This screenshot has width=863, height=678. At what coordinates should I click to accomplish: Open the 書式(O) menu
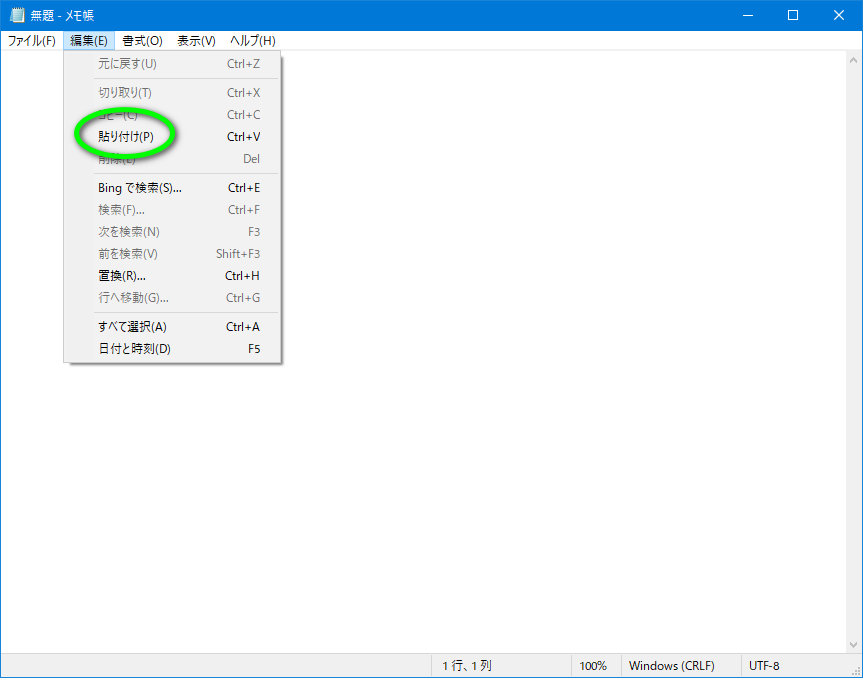pyautogui.click(x=142, y=41)
